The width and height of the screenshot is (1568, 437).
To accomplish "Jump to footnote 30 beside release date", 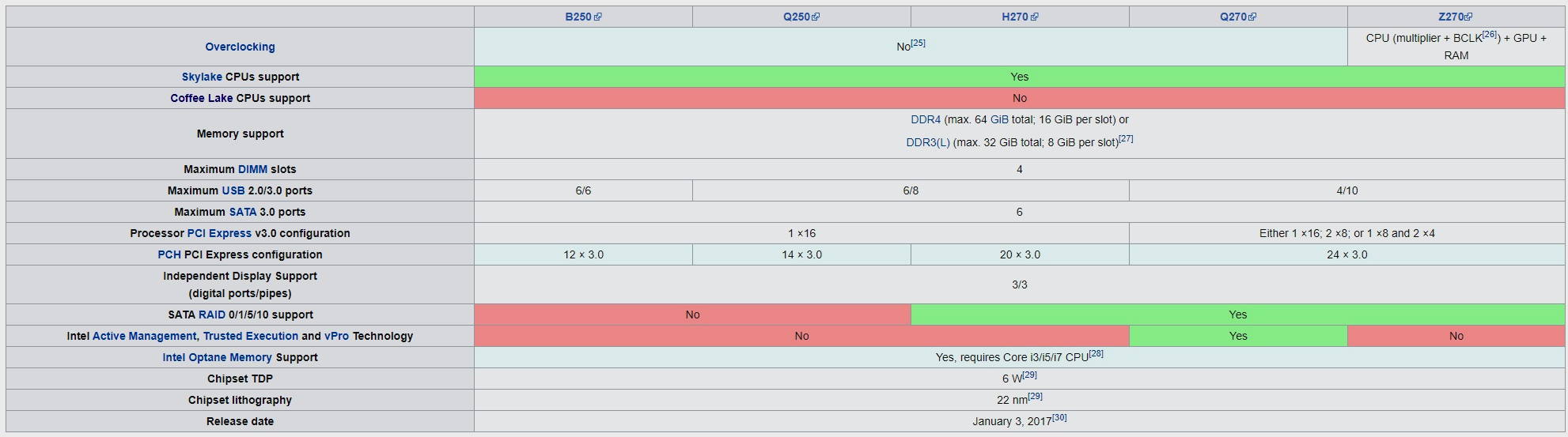I will (x=1059, y=417).
